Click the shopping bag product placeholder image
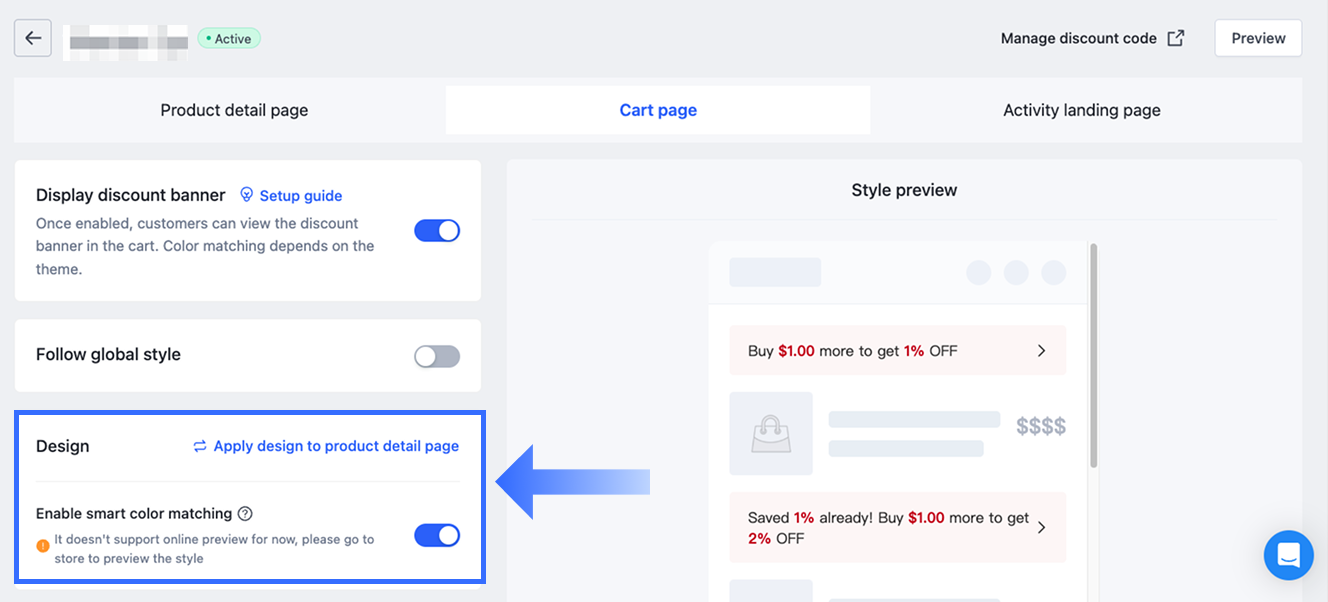This screenshot has height=602, width=1328. 770,433
